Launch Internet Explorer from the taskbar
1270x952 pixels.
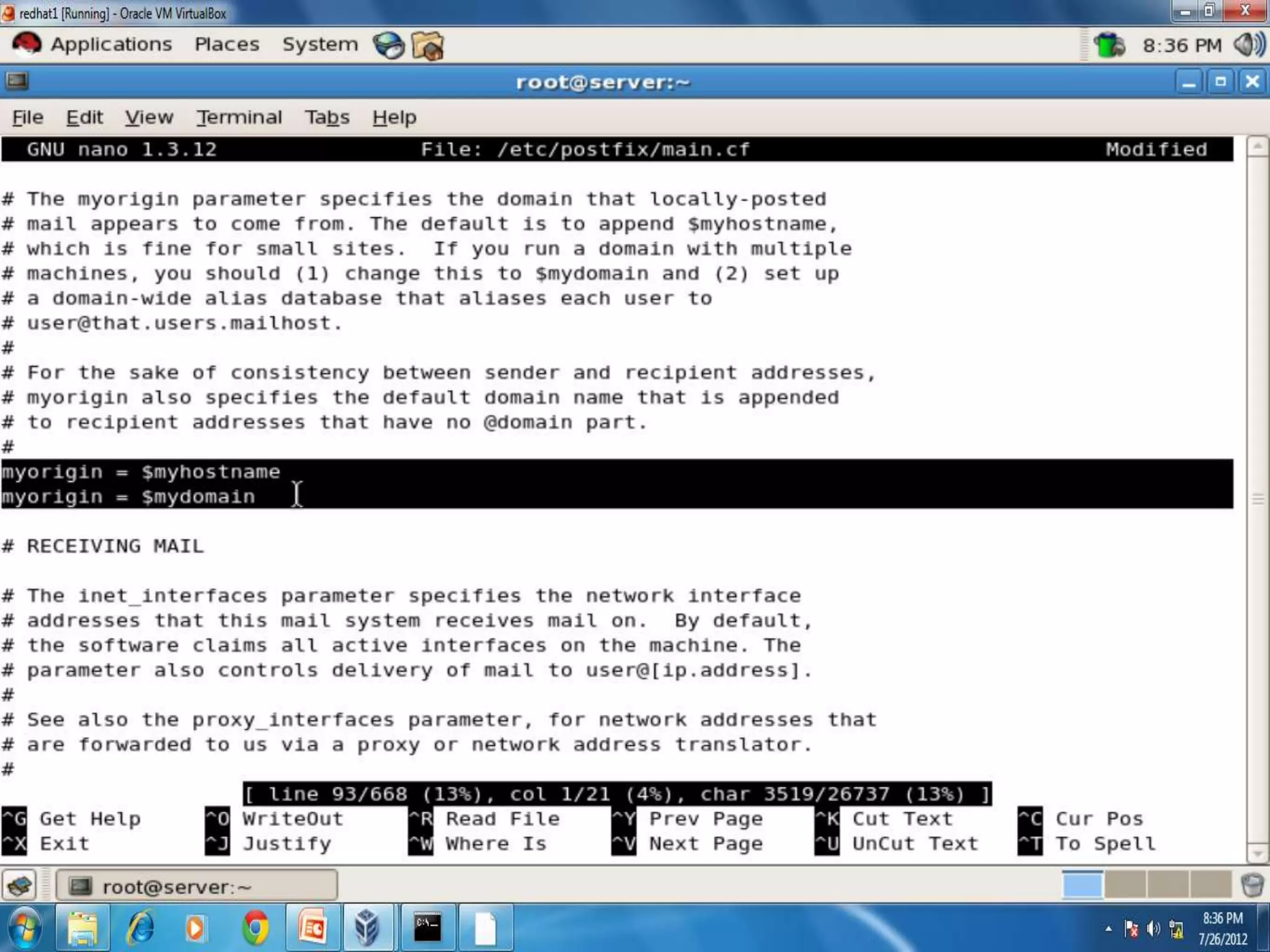[x=141, y=928]
